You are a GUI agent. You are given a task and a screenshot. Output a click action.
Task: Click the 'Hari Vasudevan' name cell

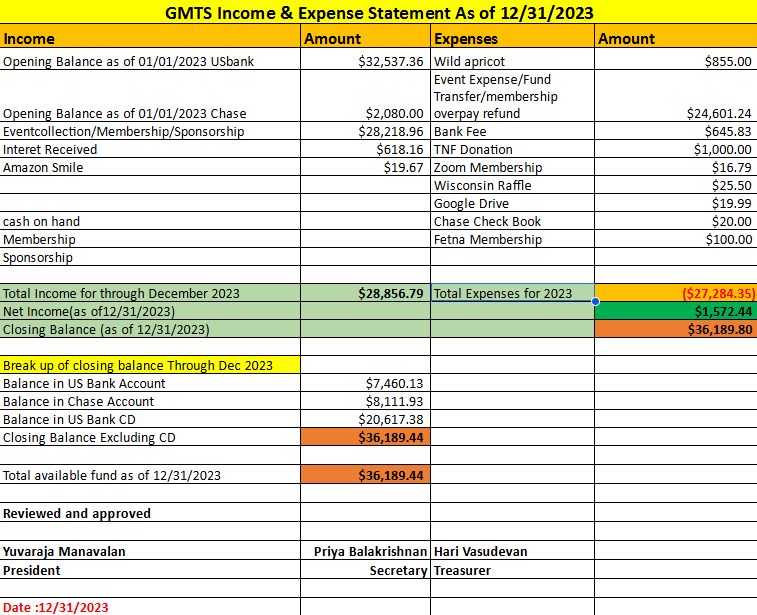[x=512, y=551]
